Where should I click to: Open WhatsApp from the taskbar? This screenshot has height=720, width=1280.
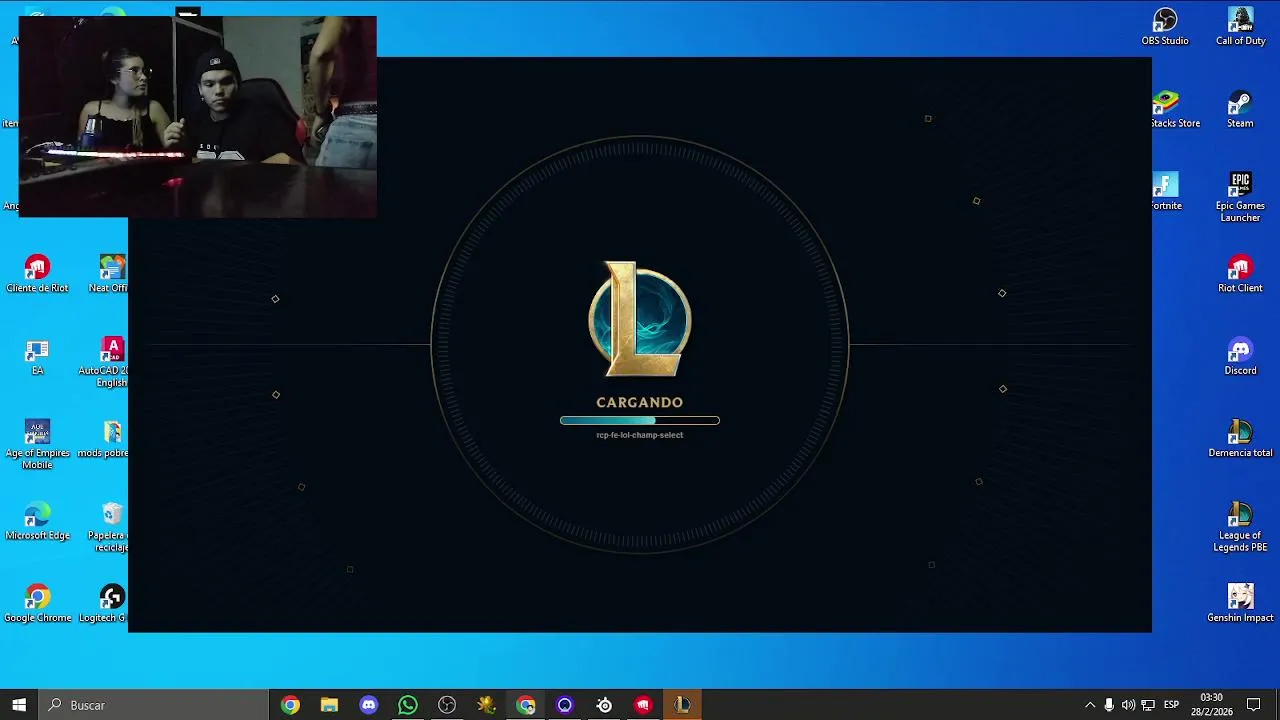coord(407,705)
